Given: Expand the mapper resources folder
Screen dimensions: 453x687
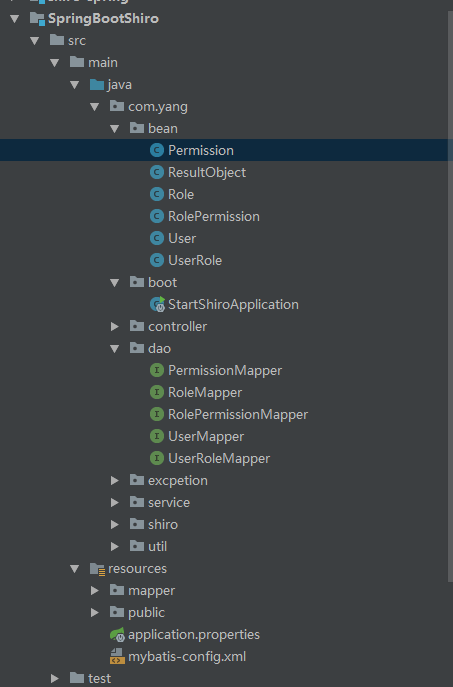Looking at the screenshot, I should [x=95, y=591].
